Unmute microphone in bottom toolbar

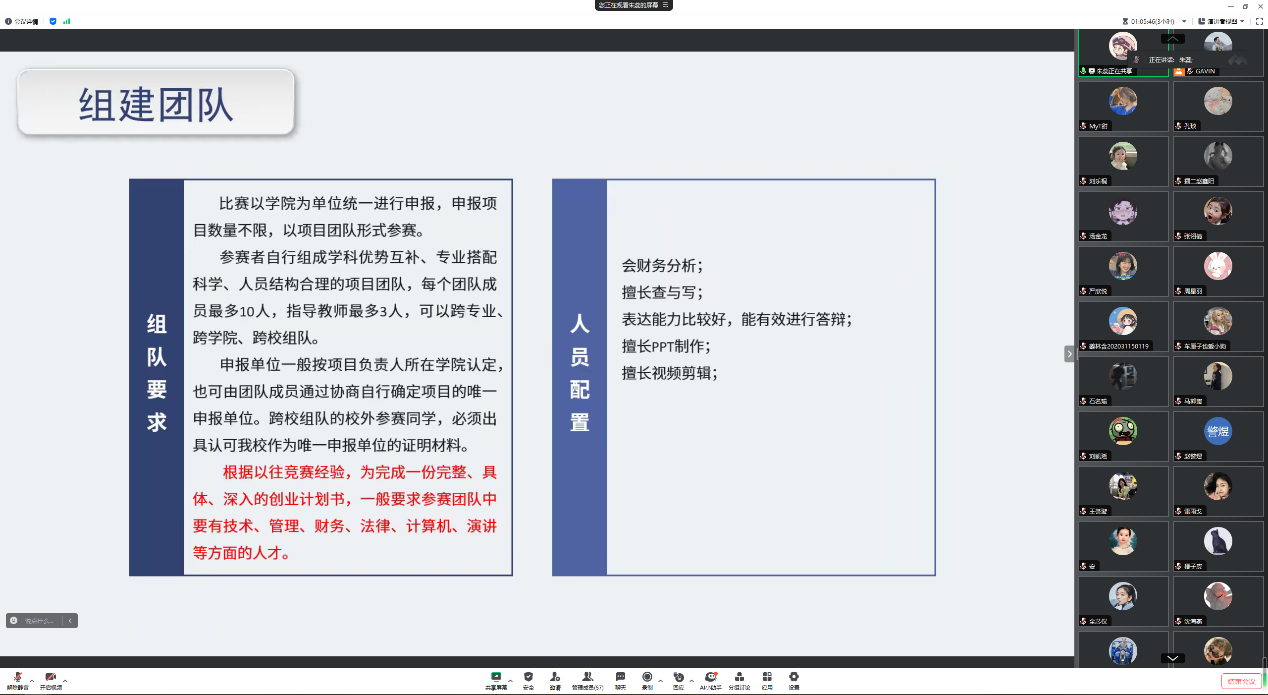(x=19, y=680)
